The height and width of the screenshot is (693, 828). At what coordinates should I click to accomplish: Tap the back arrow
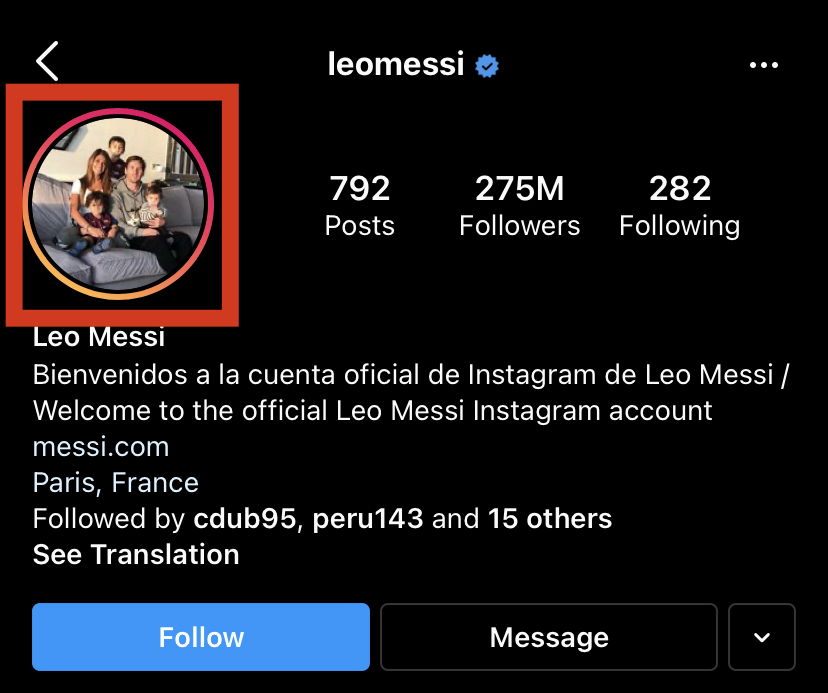(x=47, y=62)
